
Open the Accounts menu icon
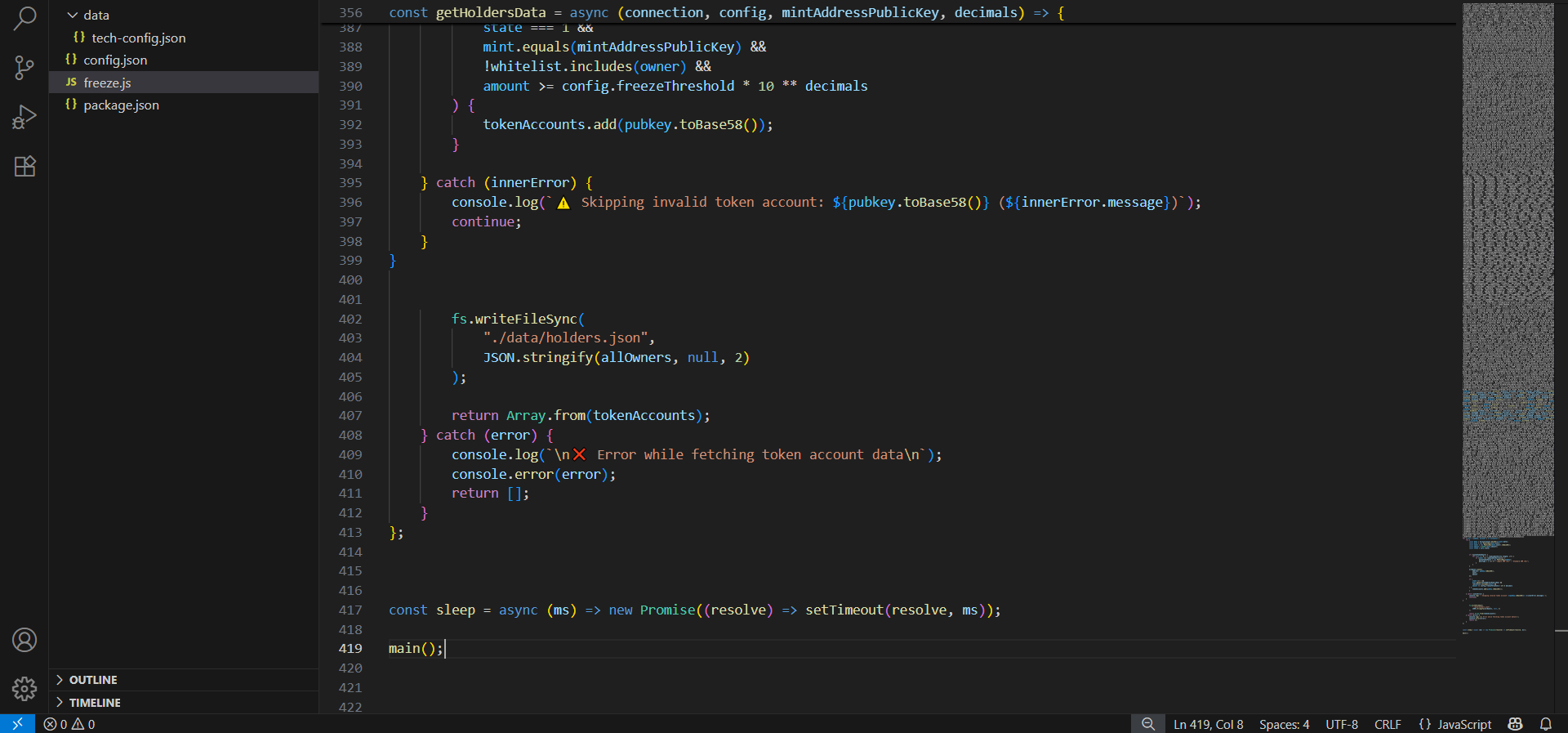click(24, 640)
